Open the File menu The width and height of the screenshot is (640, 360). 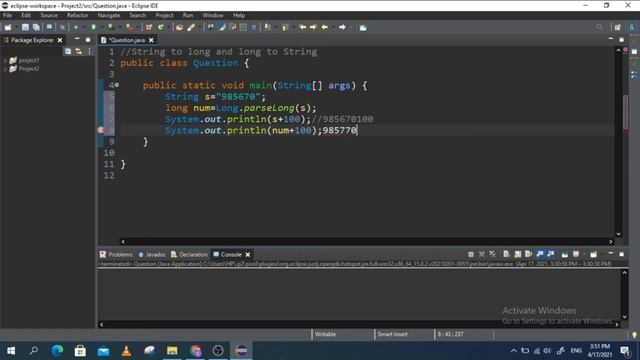click(7, 15)
